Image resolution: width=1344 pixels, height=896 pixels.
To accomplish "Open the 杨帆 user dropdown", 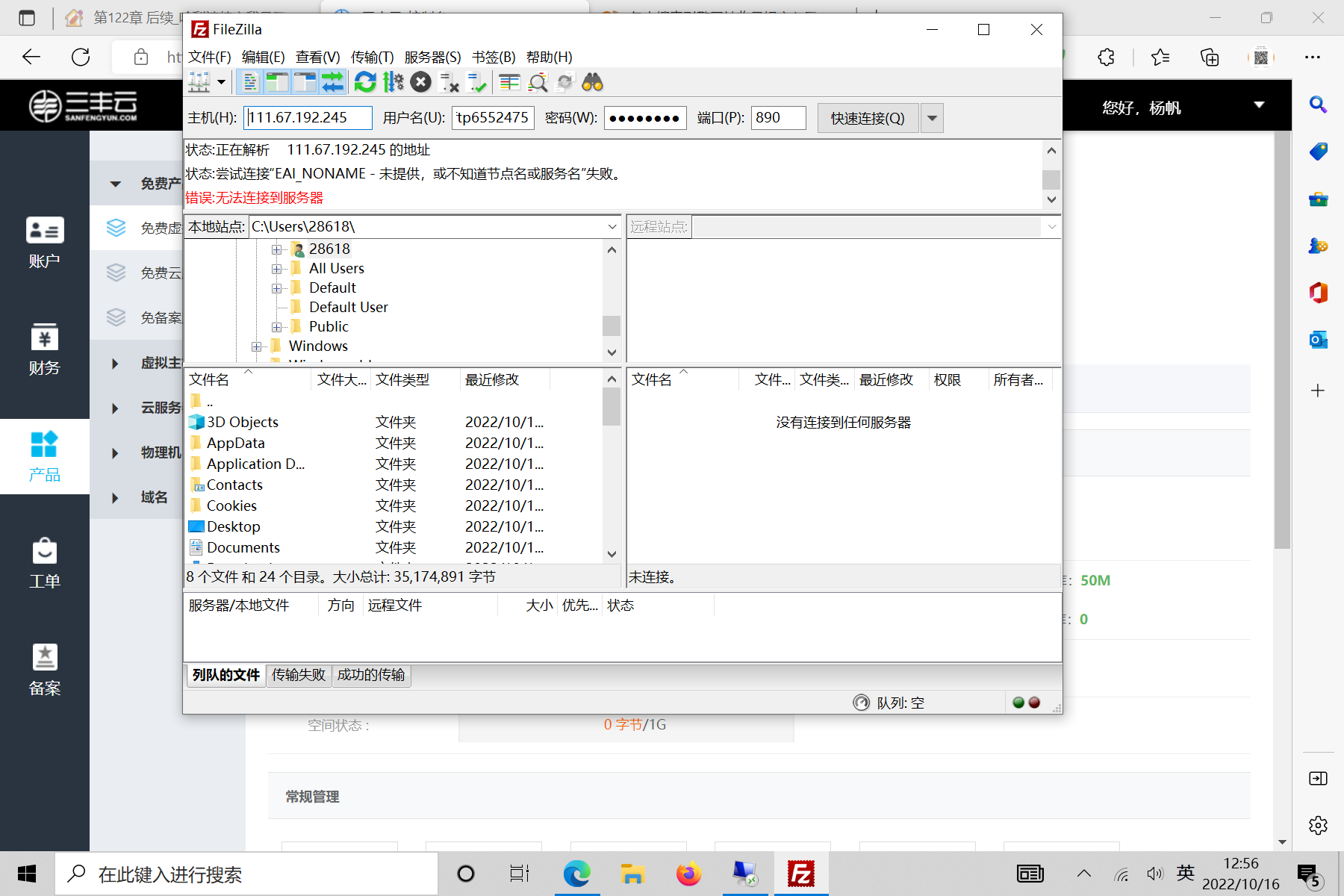I will tap(1259, 105).
